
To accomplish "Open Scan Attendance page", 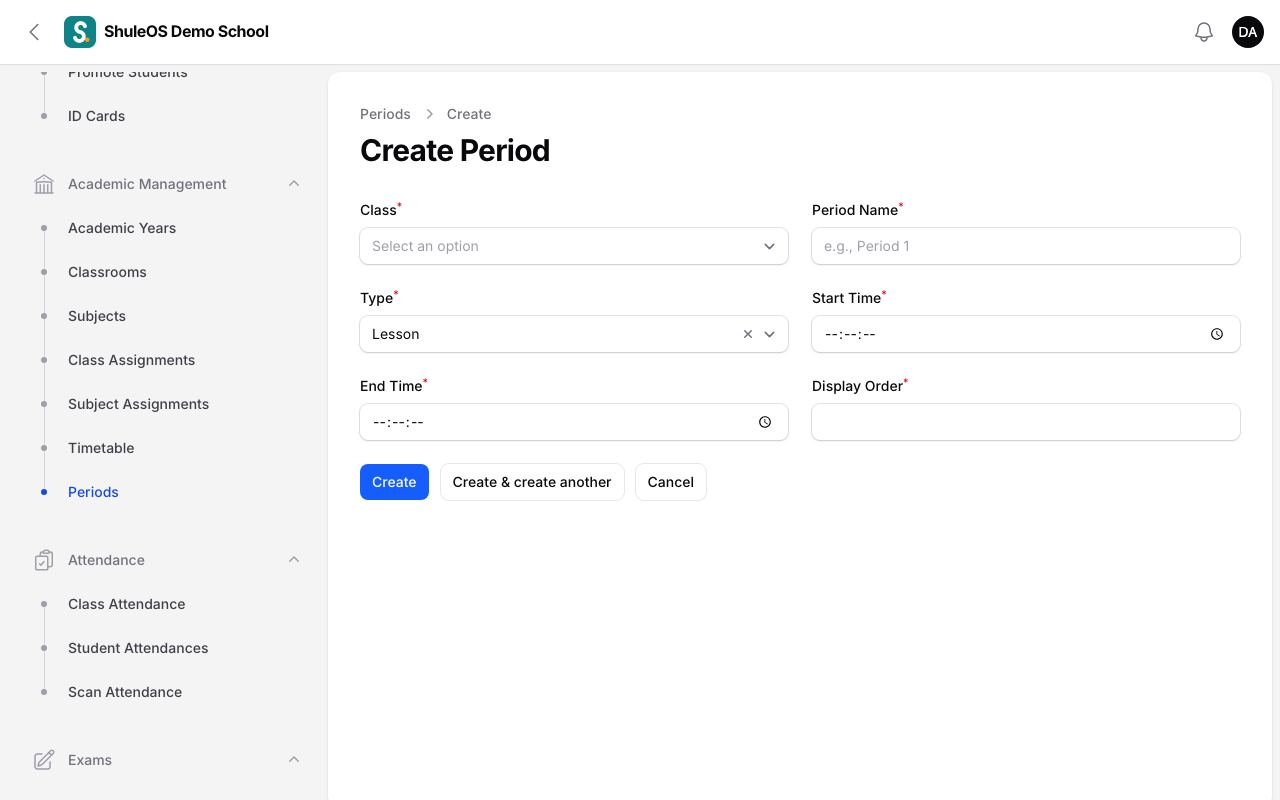I will pos(125,692).
